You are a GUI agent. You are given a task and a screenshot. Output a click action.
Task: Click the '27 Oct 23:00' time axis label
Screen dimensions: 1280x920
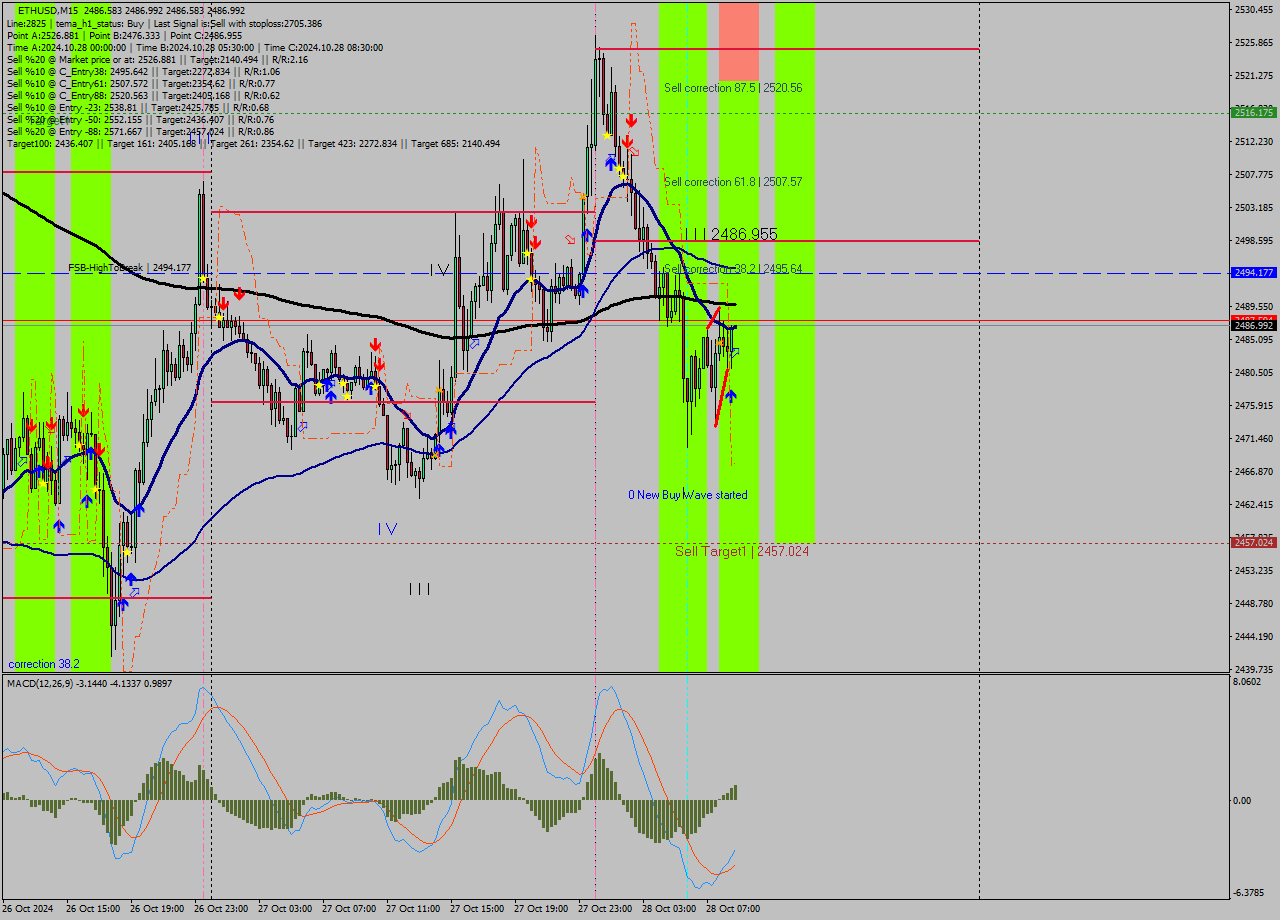(x=605, y=909)
